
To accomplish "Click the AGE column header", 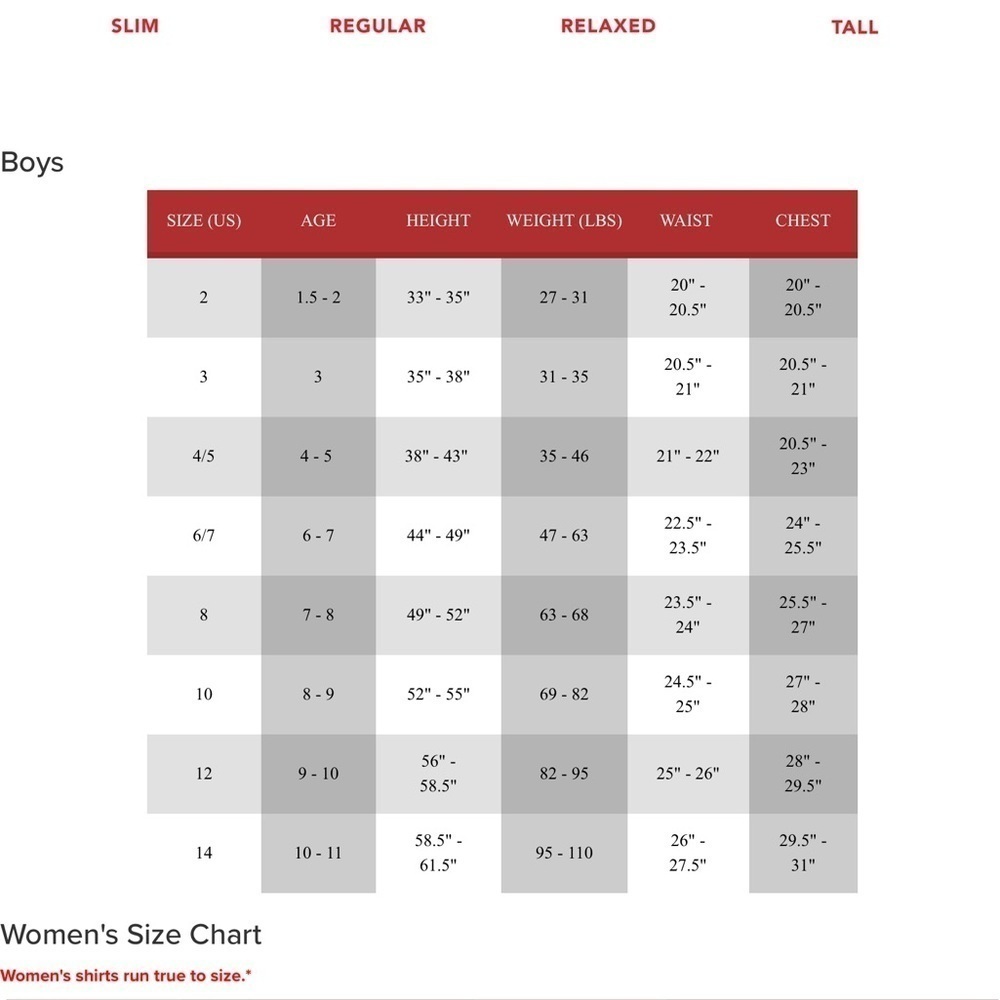I will pos(318,221).
